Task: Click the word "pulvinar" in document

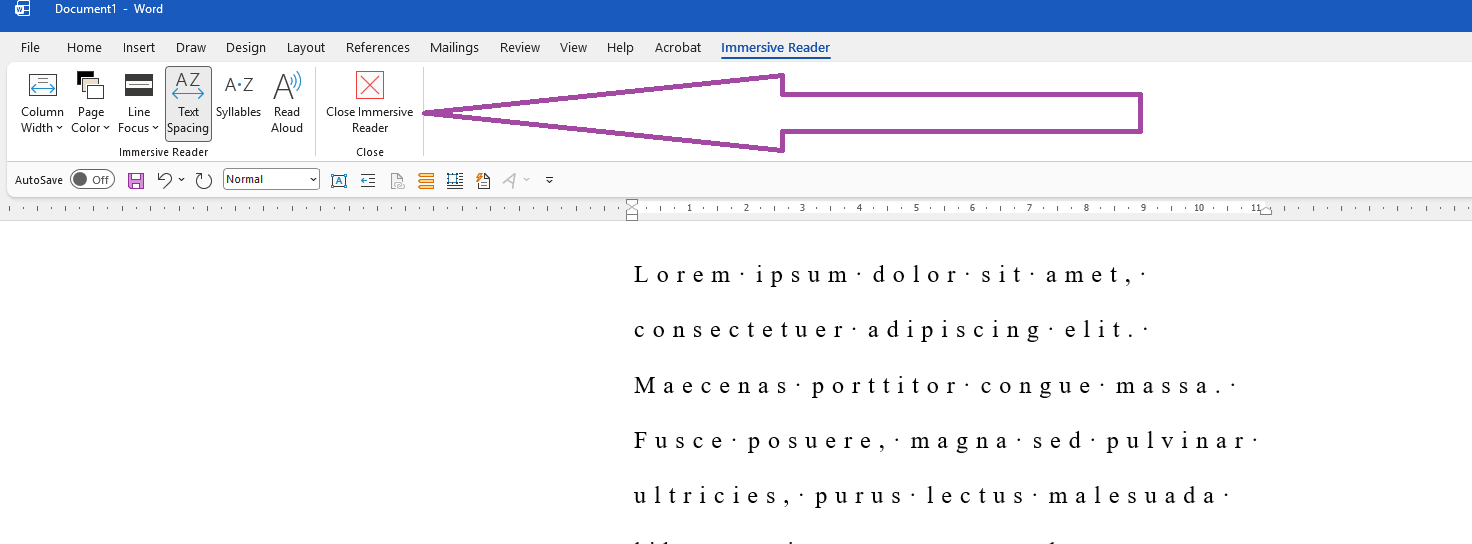Action: 1174,442
